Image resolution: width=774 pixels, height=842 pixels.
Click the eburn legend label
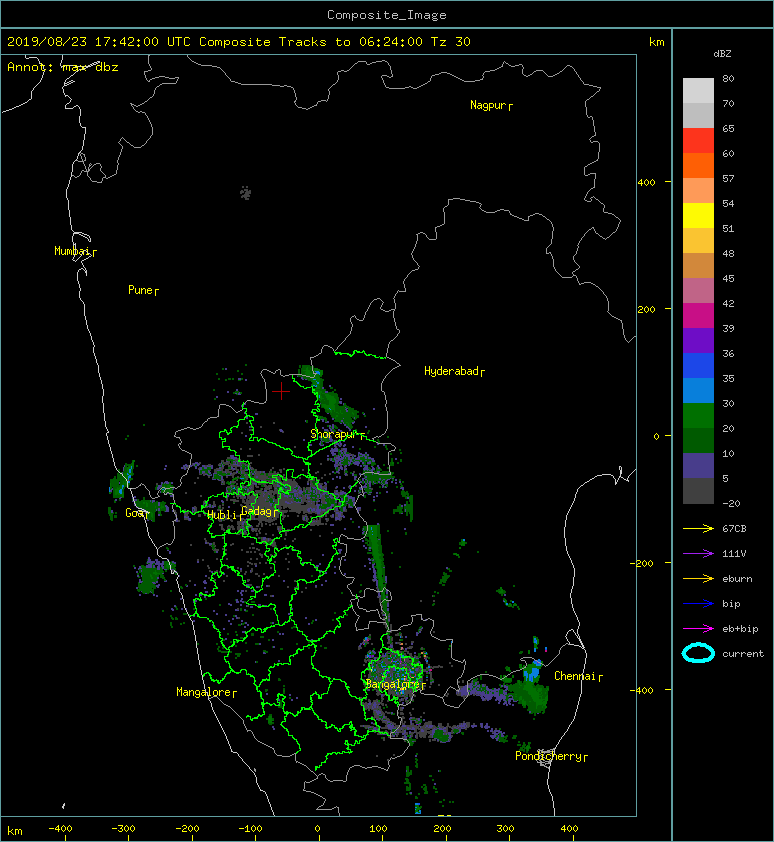[737, 578]
